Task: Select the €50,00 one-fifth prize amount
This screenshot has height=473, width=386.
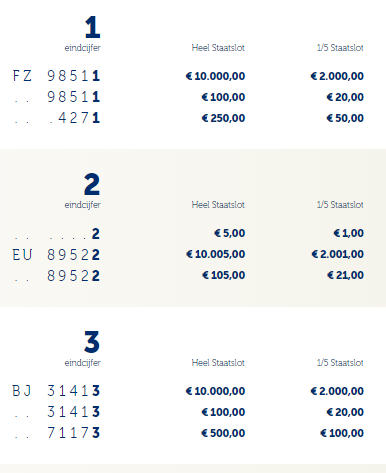Action: pyautogui.click(x=345, y=118)
